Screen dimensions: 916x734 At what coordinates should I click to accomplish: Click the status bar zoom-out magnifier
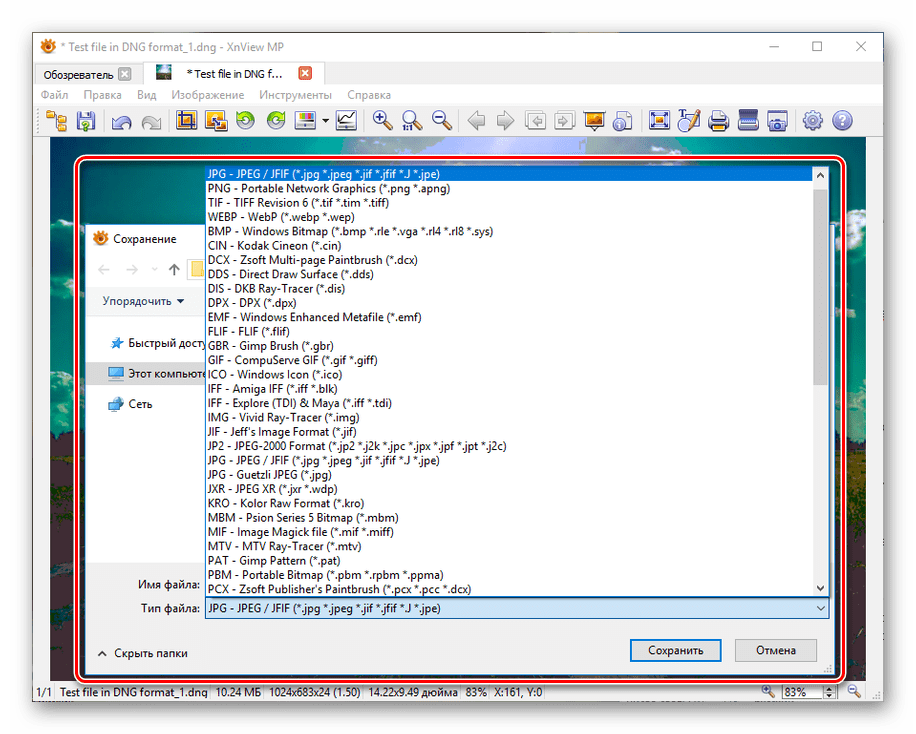tap(854, 692)
